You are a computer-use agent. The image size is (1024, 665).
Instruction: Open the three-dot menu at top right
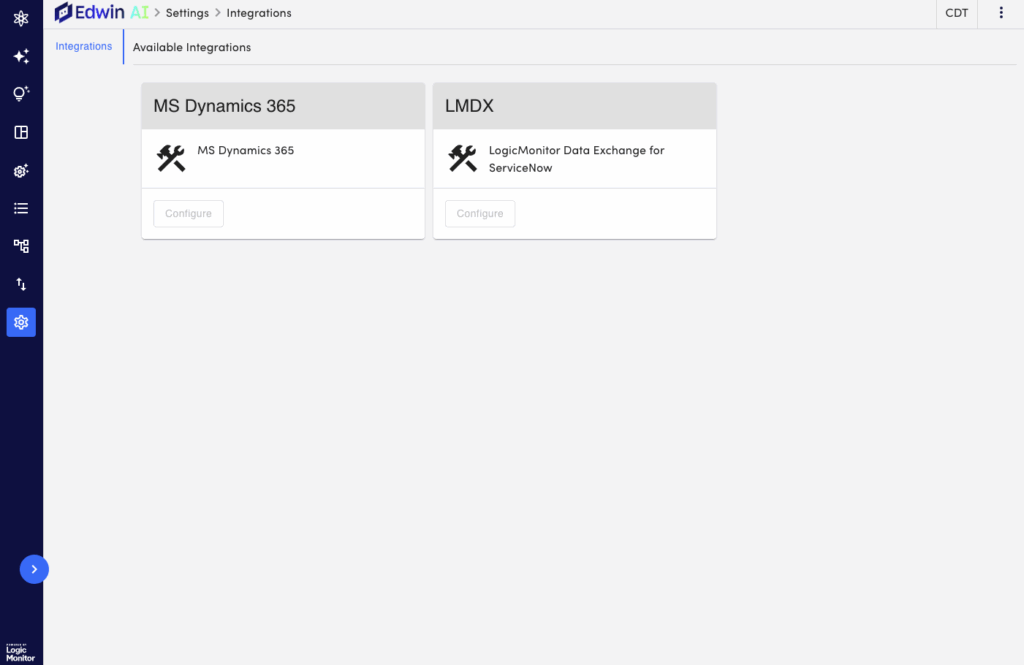(1001, 13)
